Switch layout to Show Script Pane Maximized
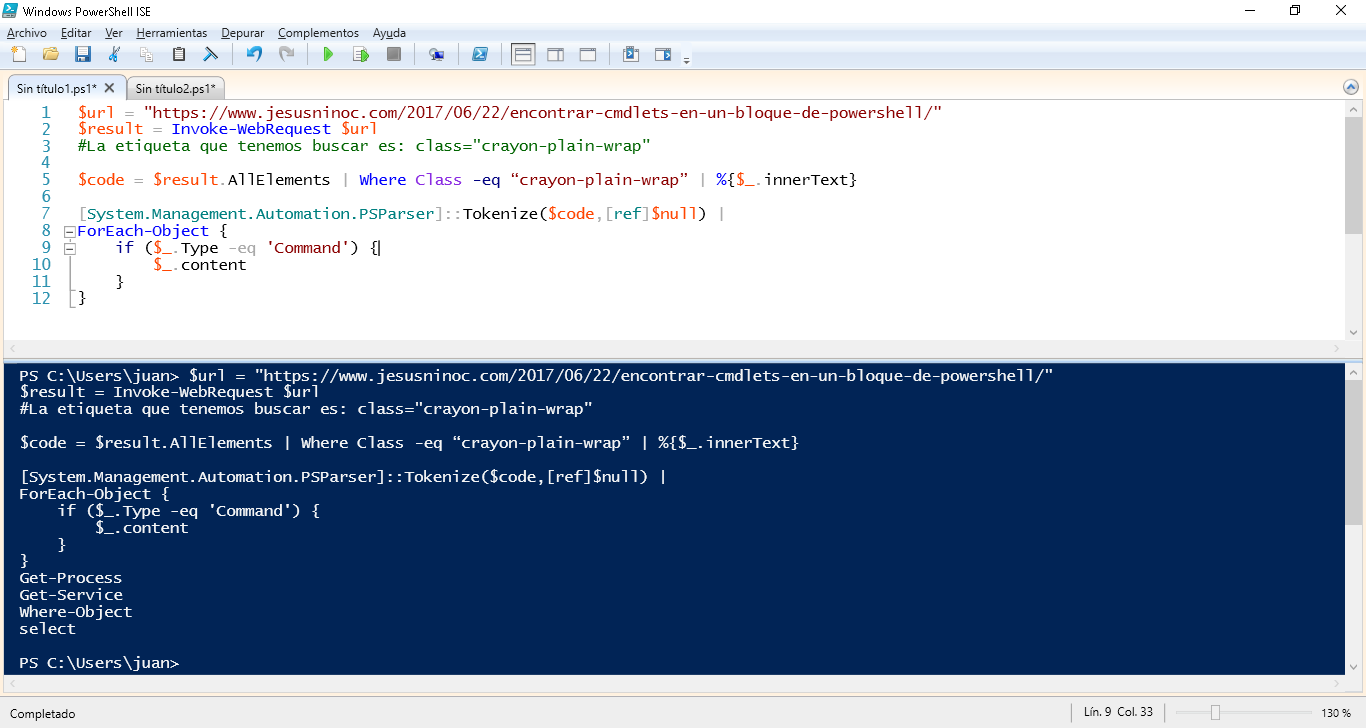This screenshot has width=1366, height=728. click(587, 54)
